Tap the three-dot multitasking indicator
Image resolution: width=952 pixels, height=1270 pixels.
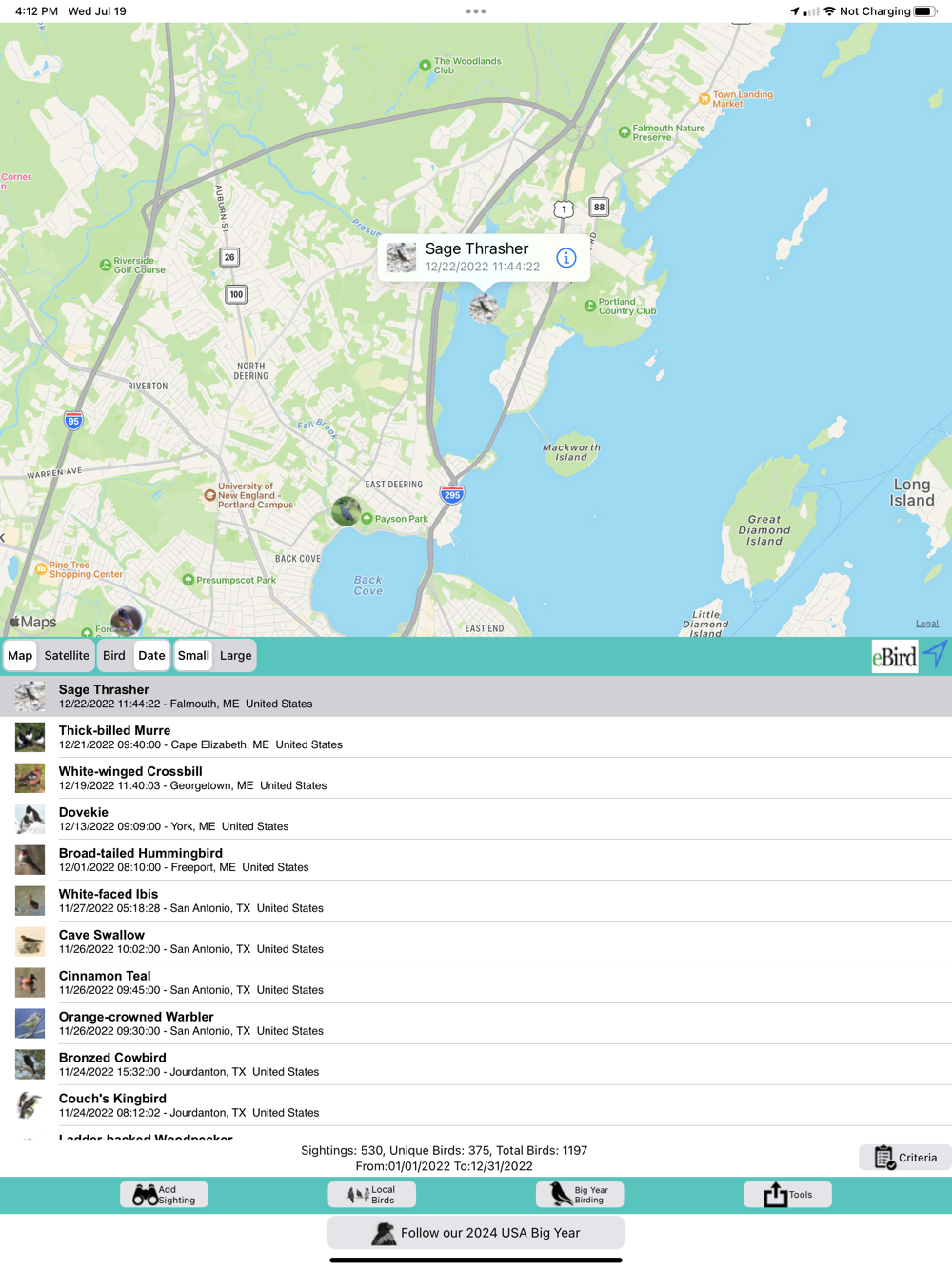click(x=476, y=11)
